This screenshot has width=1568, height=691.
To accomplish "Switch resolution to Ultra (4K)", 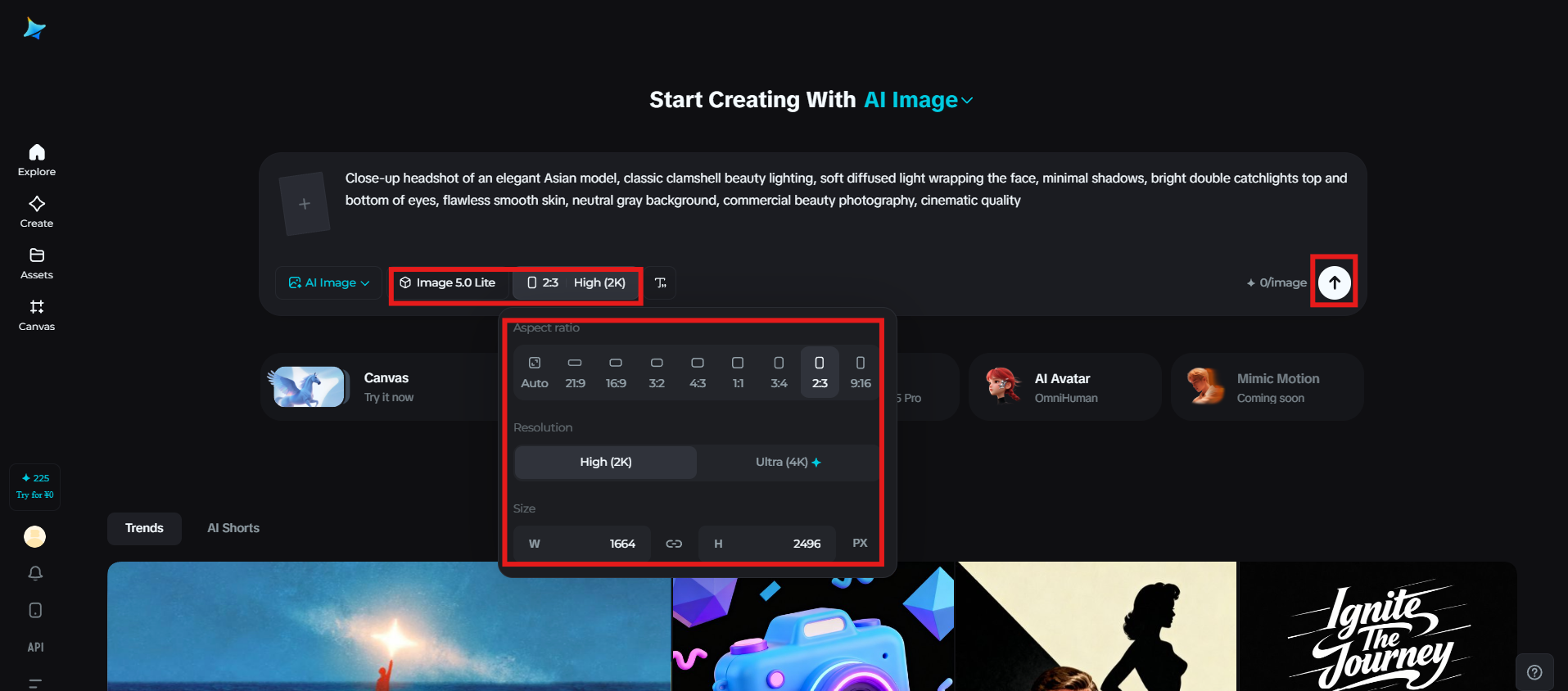I will 788,462.
